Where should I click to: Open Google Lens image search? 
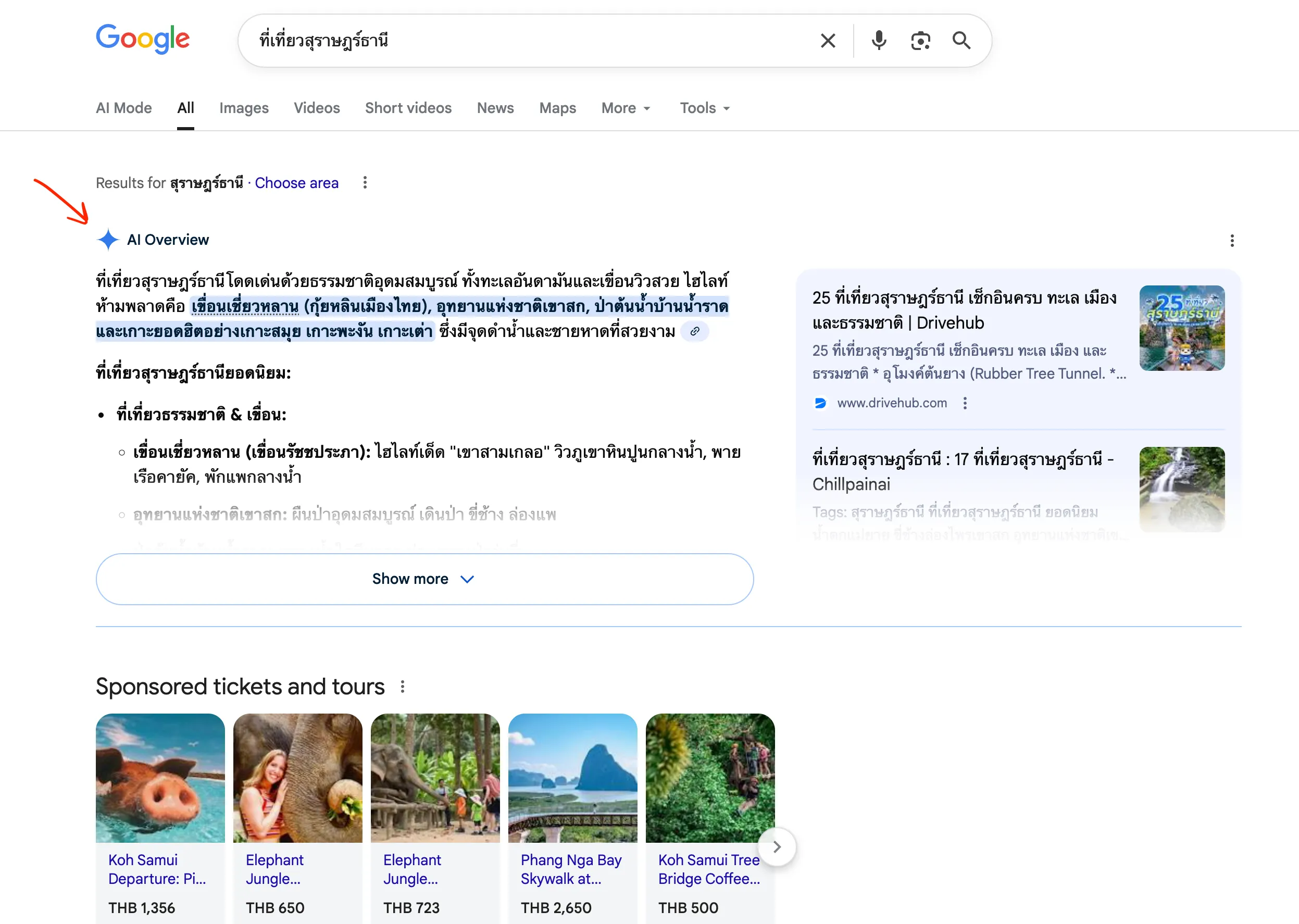point(920,41)
